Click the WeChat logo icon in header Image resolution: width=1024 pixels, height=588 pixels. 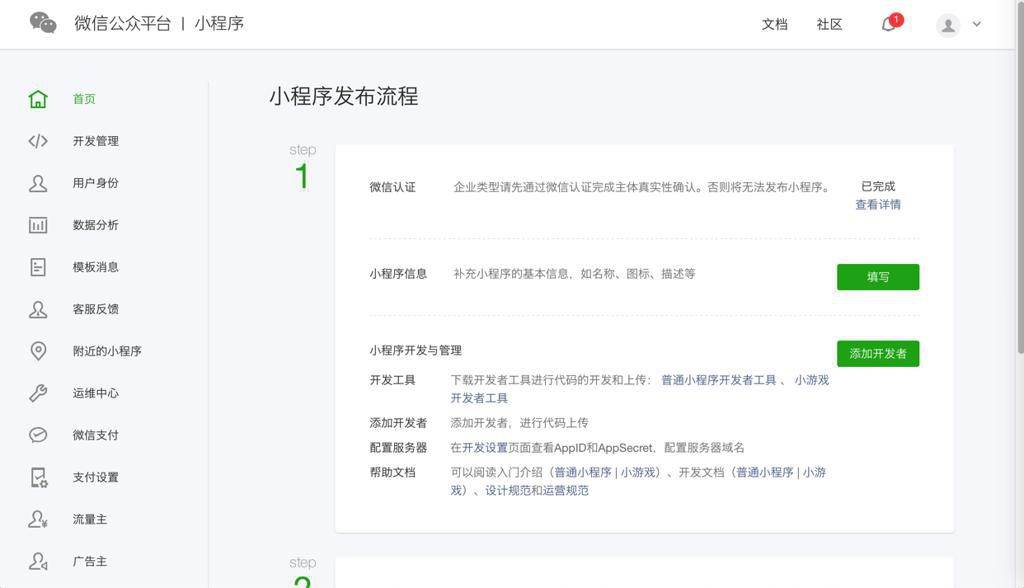click(43, 23)
